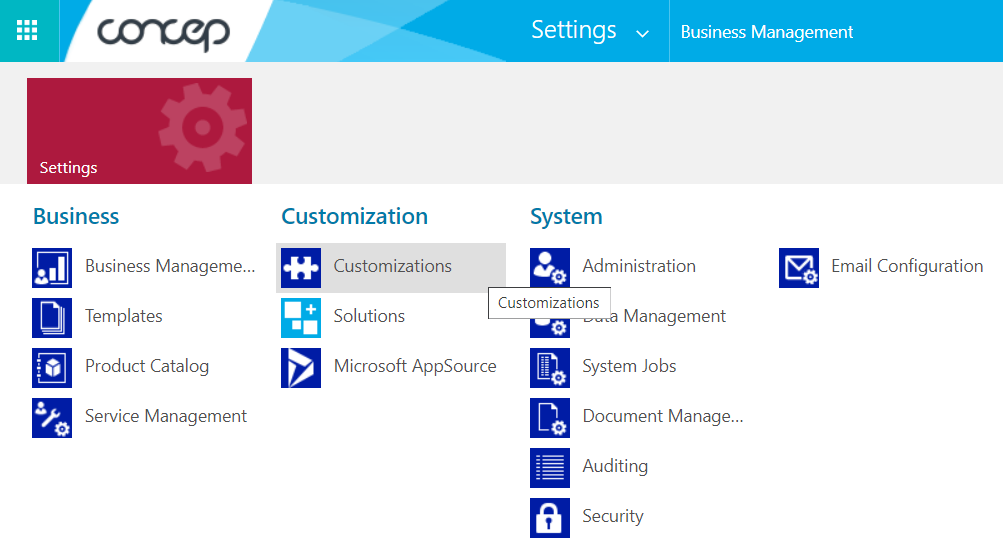The width and height of the screenshot is (1003, 543).
Task: Open the Settings menu in top bar
Action: click(x=574, y=30)
